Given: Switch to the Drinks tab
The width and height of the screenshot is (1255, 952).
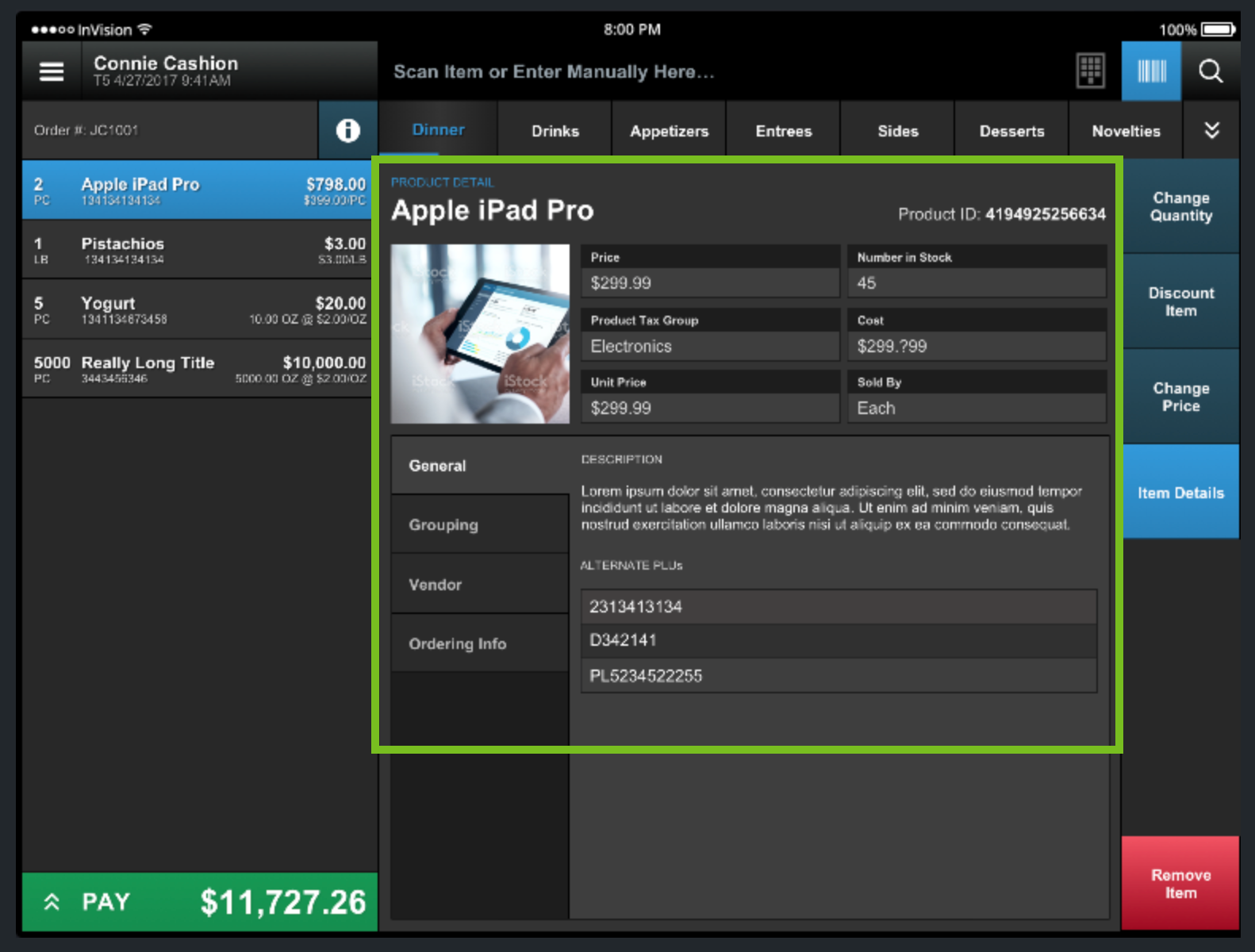Looking at the screenshot, I should (555, 131).
